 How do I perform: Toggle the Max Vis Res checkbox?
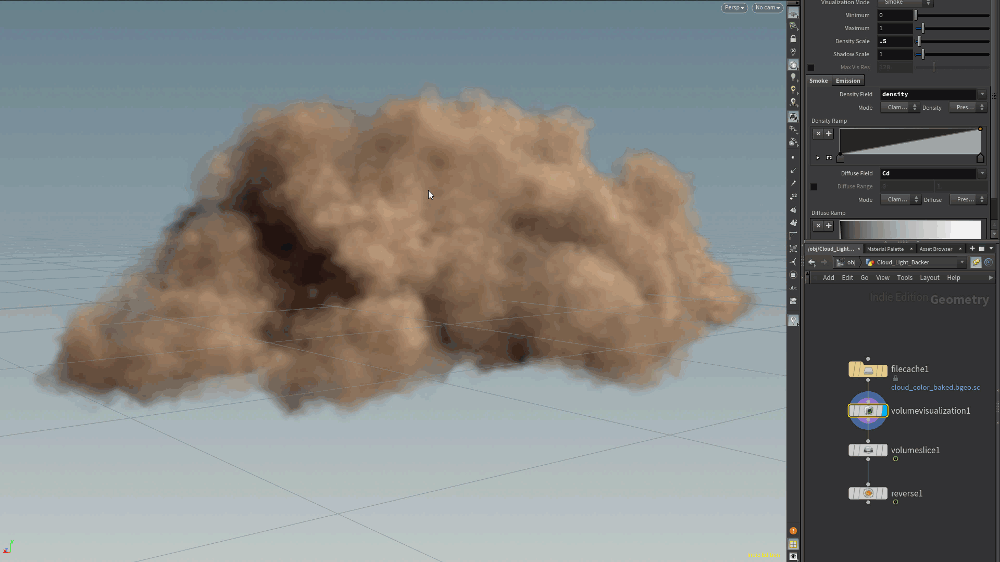coord(811,67)
